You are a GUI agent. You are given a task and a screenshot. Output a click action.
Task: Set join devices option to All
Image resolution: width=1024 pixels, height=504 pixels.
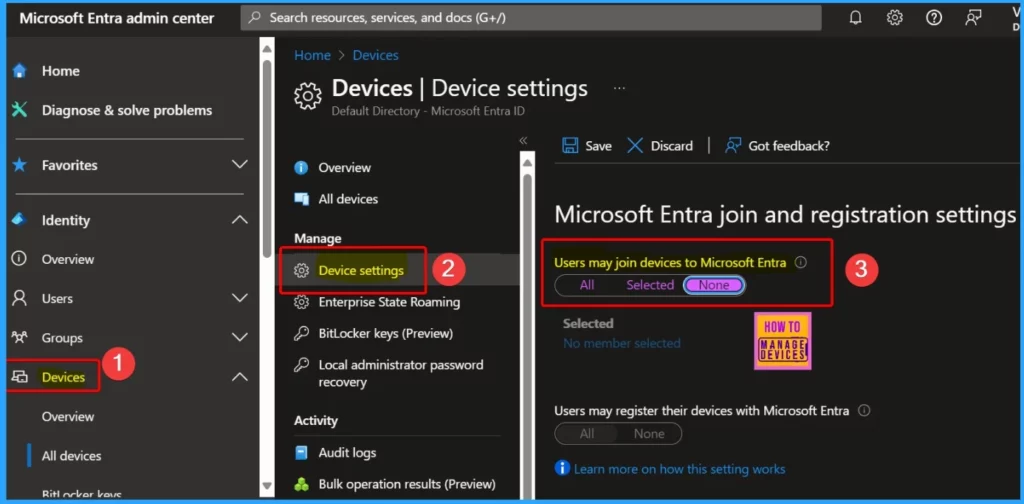coord(586,285)
